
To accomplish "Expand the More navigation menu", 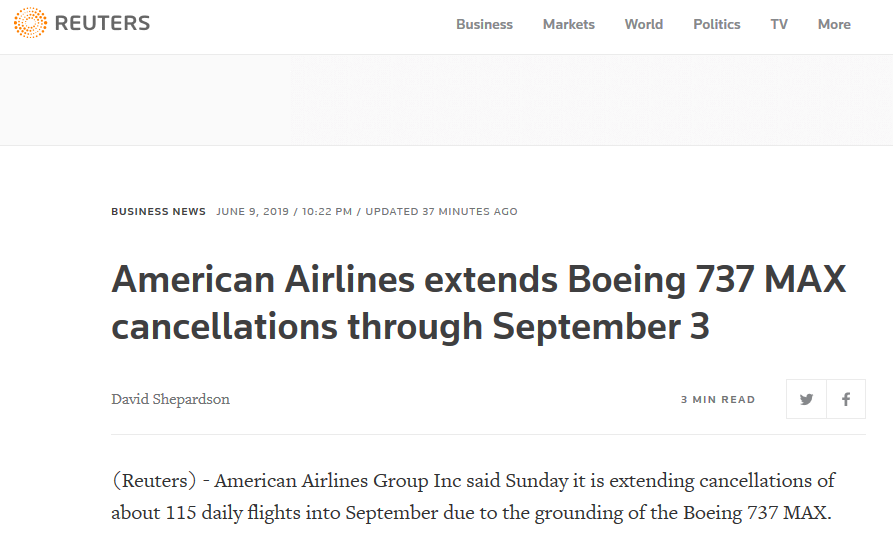I will pos(833,24).
